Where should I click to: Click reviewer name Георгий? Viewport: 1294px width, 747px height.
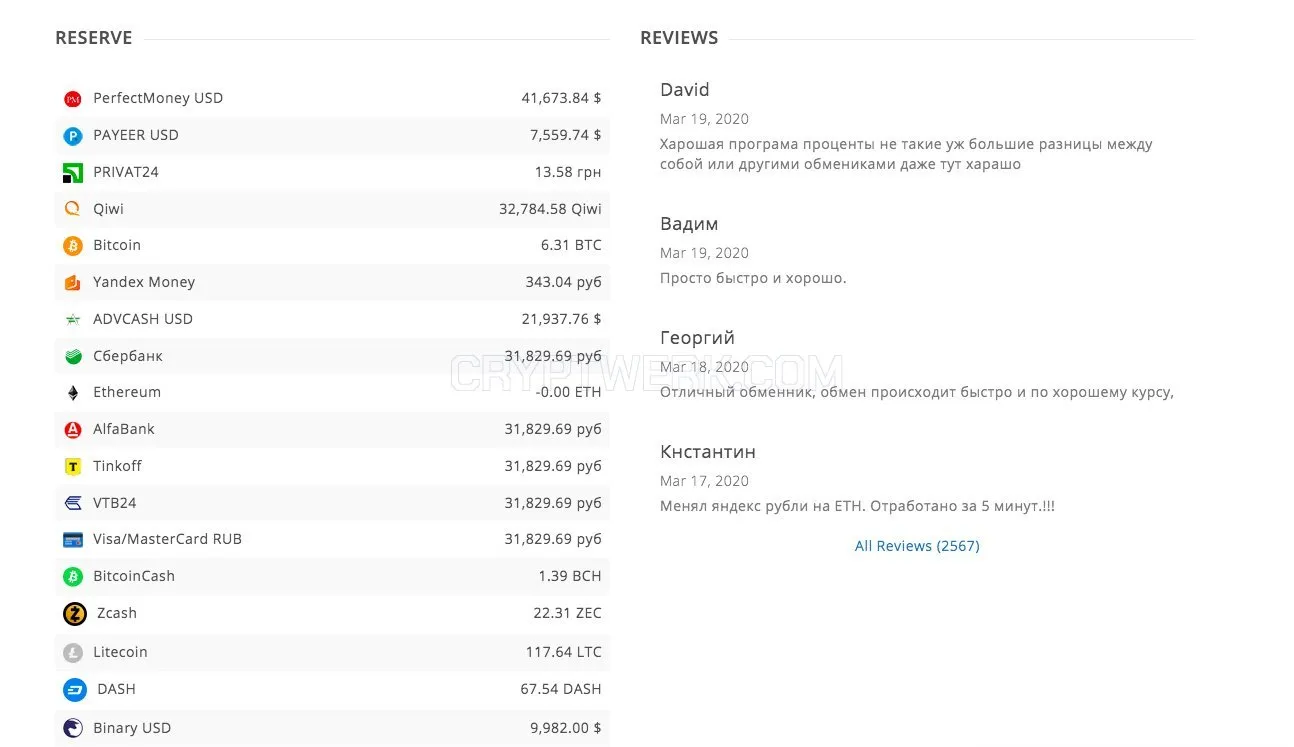coord(697,338)
